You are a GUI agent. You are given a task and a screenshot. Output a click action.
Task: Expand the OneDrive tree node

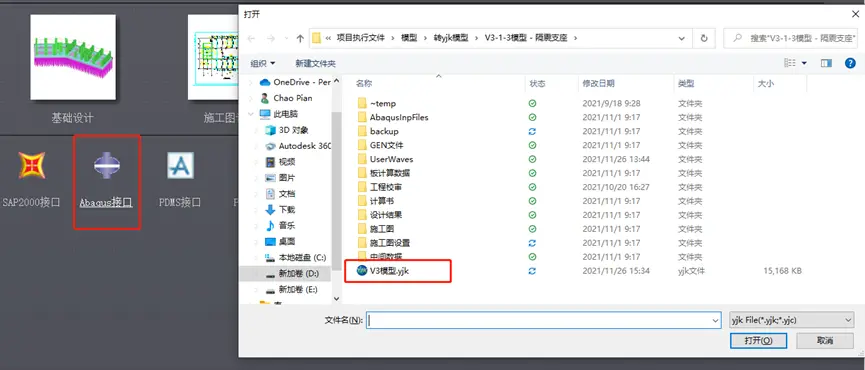point(250,82)
